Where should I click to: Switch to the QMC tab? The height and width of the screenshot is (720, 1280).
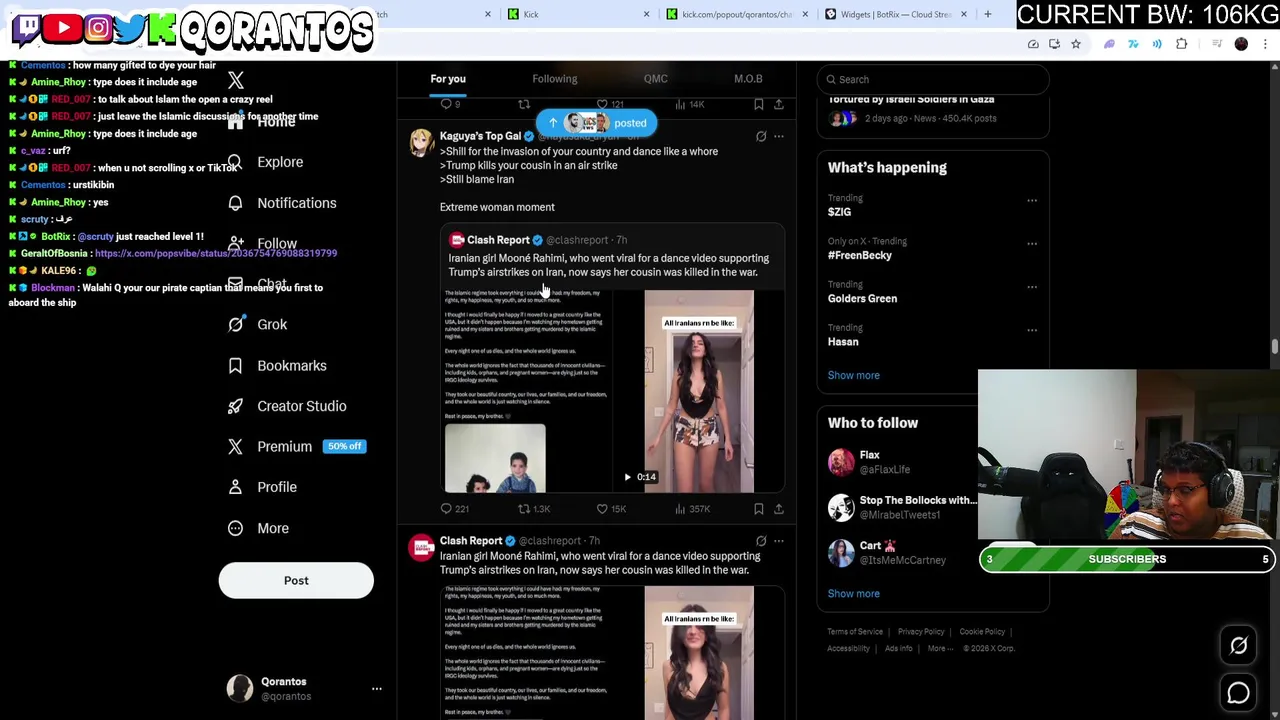pos(655,79)
